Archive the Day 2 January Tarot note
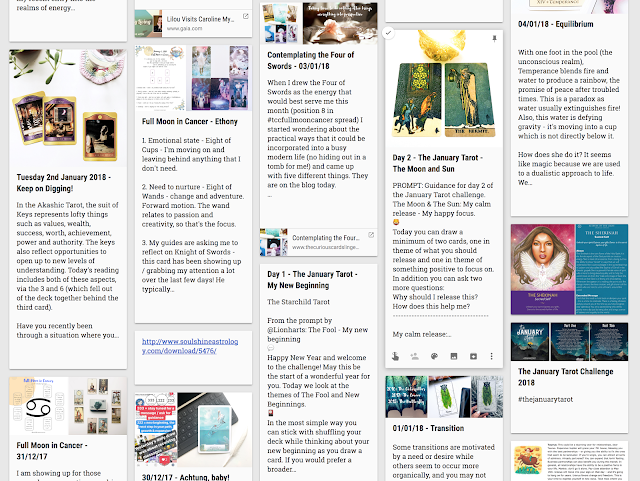 (473, 356)
